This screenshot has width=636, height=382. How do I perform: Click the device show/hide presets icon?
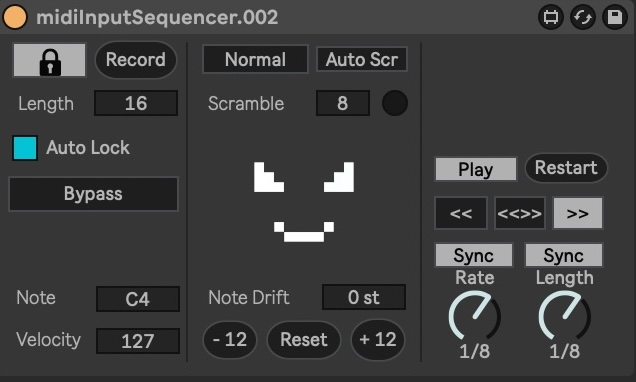pyautogui.click(x=551, y=17)
